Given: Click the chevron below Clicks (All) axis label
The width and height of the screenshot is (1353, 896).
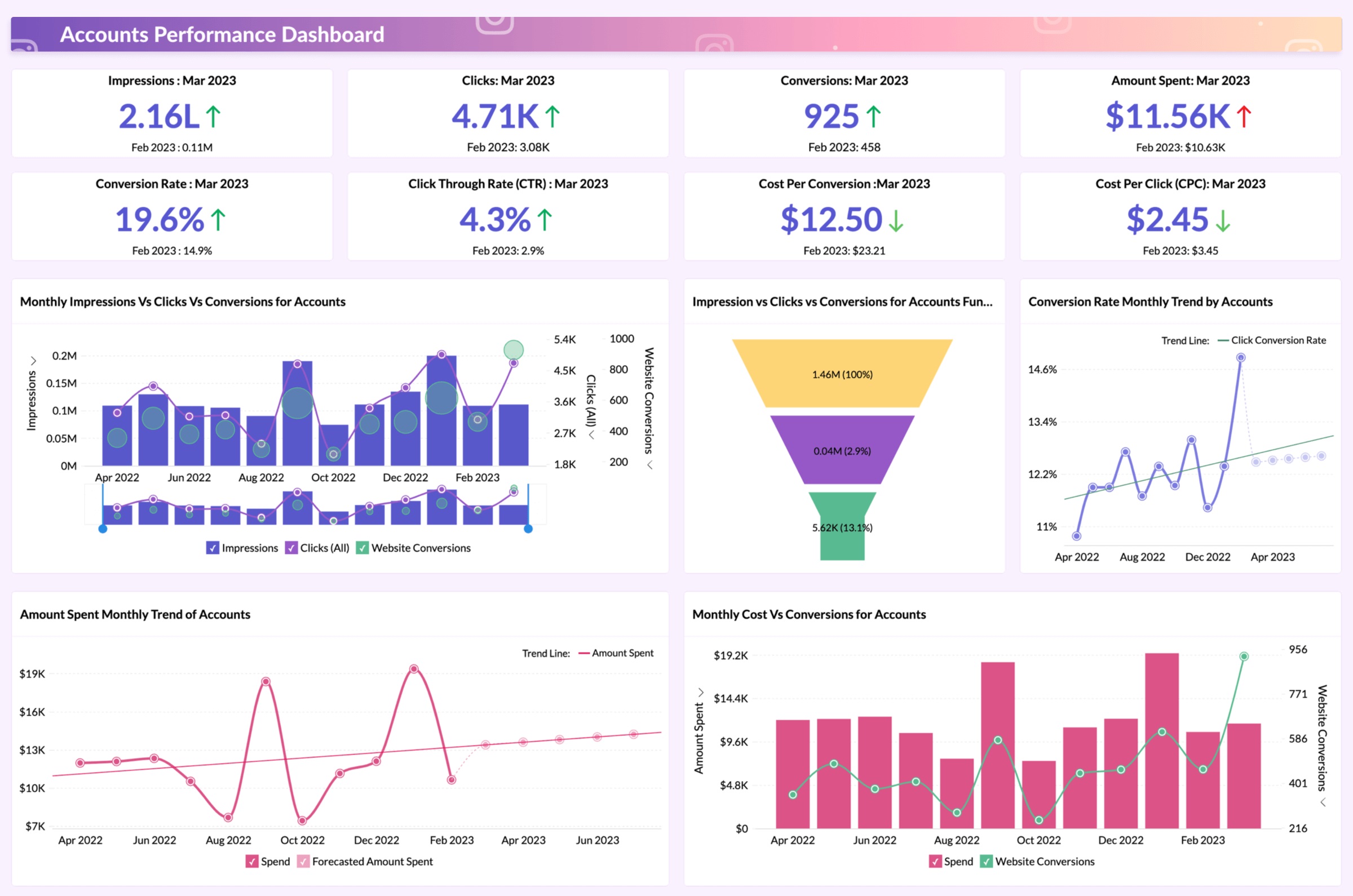Looking at the screenshot, I should coord(591,436).
